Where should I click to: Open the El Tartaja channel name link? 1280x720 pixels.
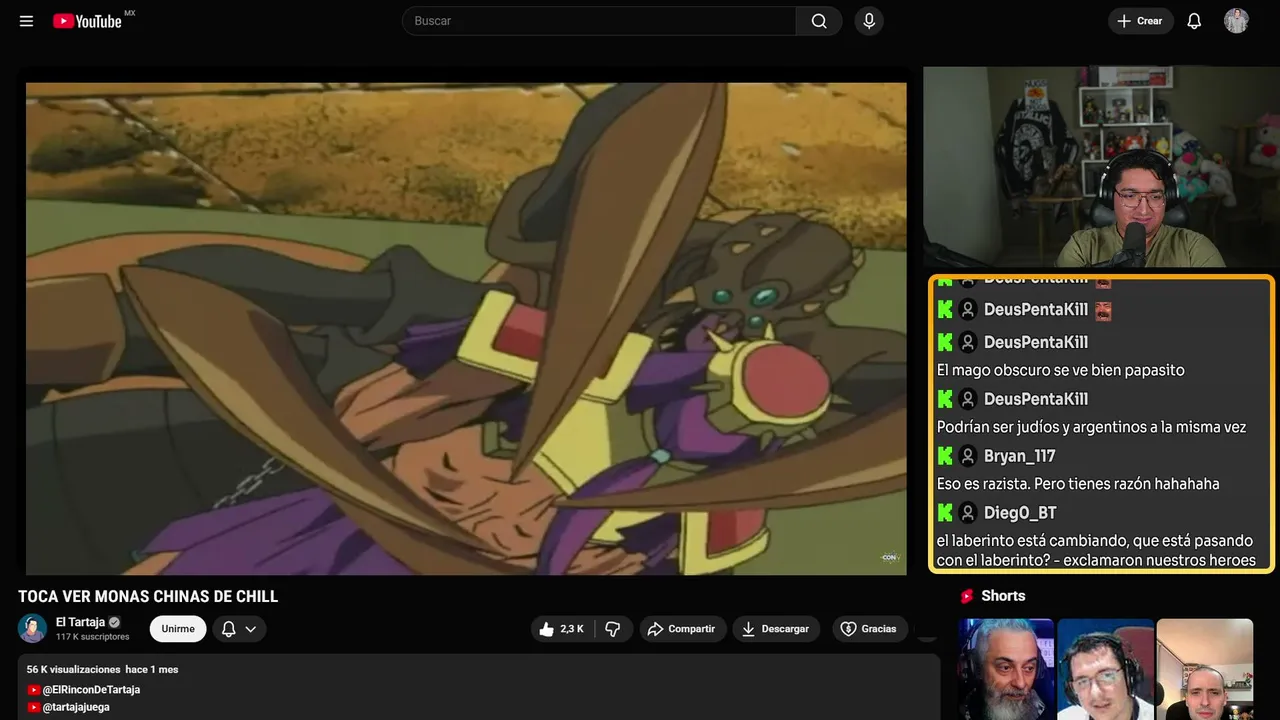(x=80, y=622)
